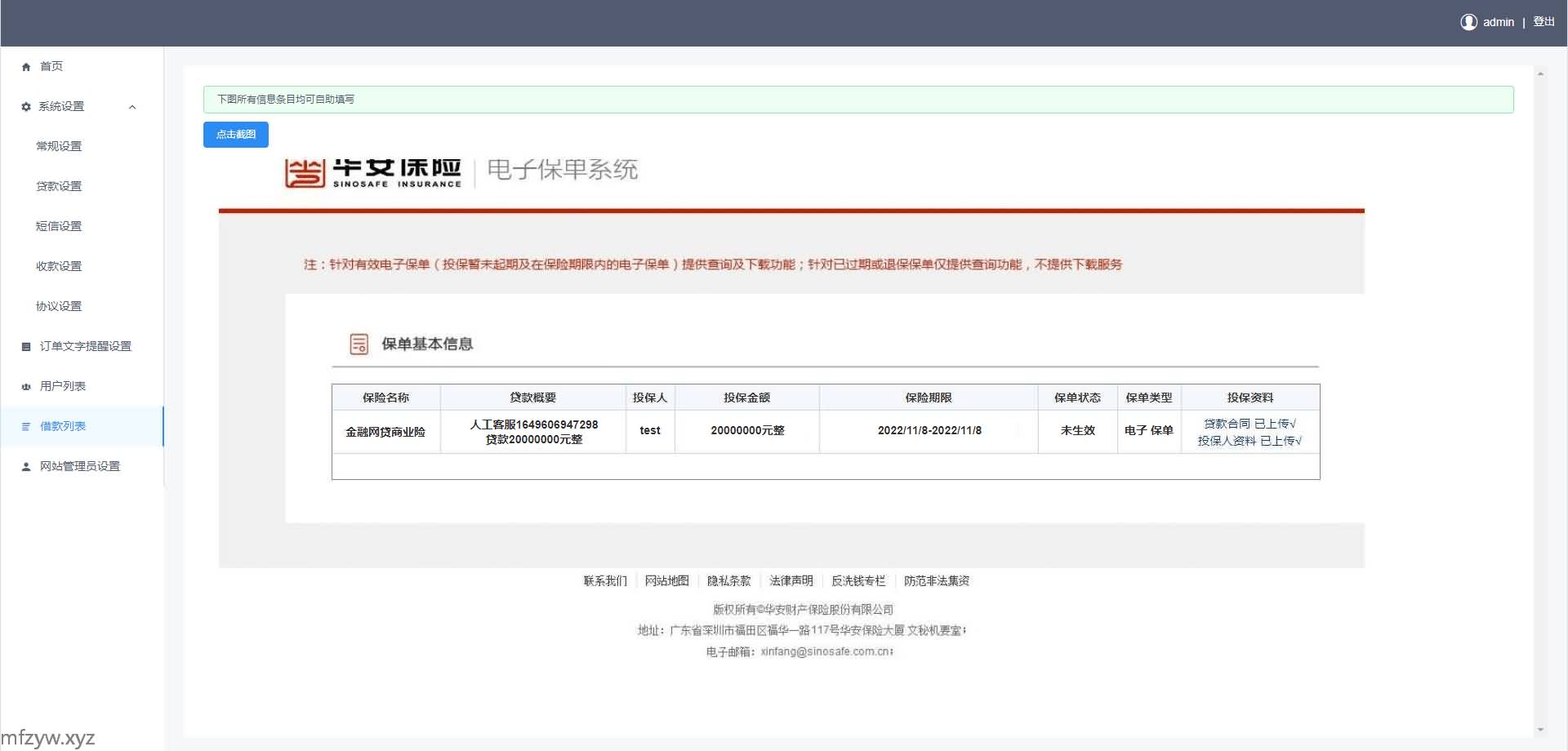Click the system settings gear icon
The width and height of the screenshot is (1568, 751).
tap(26, 107)
